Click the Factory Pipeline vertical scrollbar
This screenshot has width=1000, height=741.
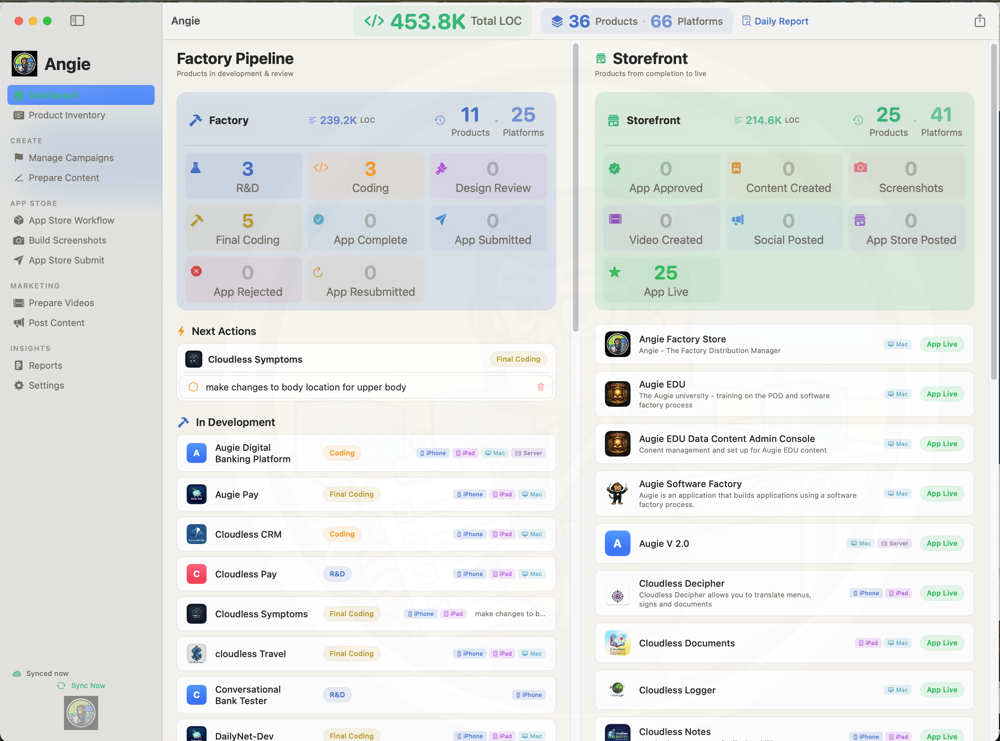[x=575, y=187]
